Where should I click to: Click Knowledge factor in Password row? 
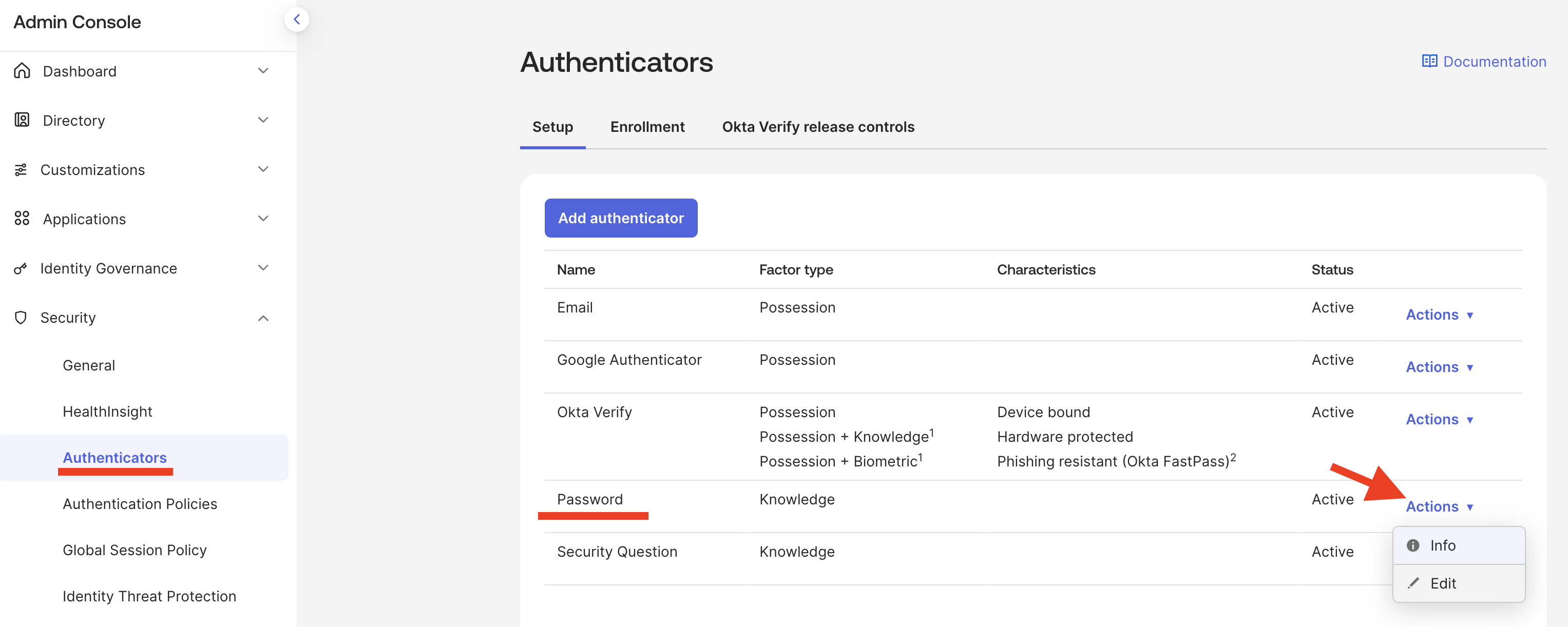click(x=797, y=499)
